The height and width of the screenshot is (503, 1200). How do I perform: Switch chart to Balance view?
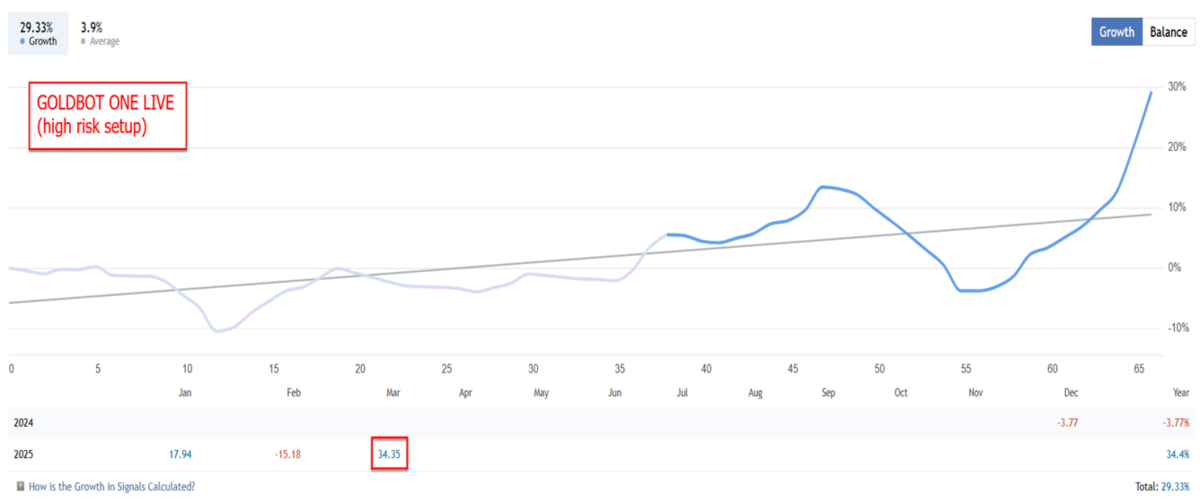[1168, 32]
